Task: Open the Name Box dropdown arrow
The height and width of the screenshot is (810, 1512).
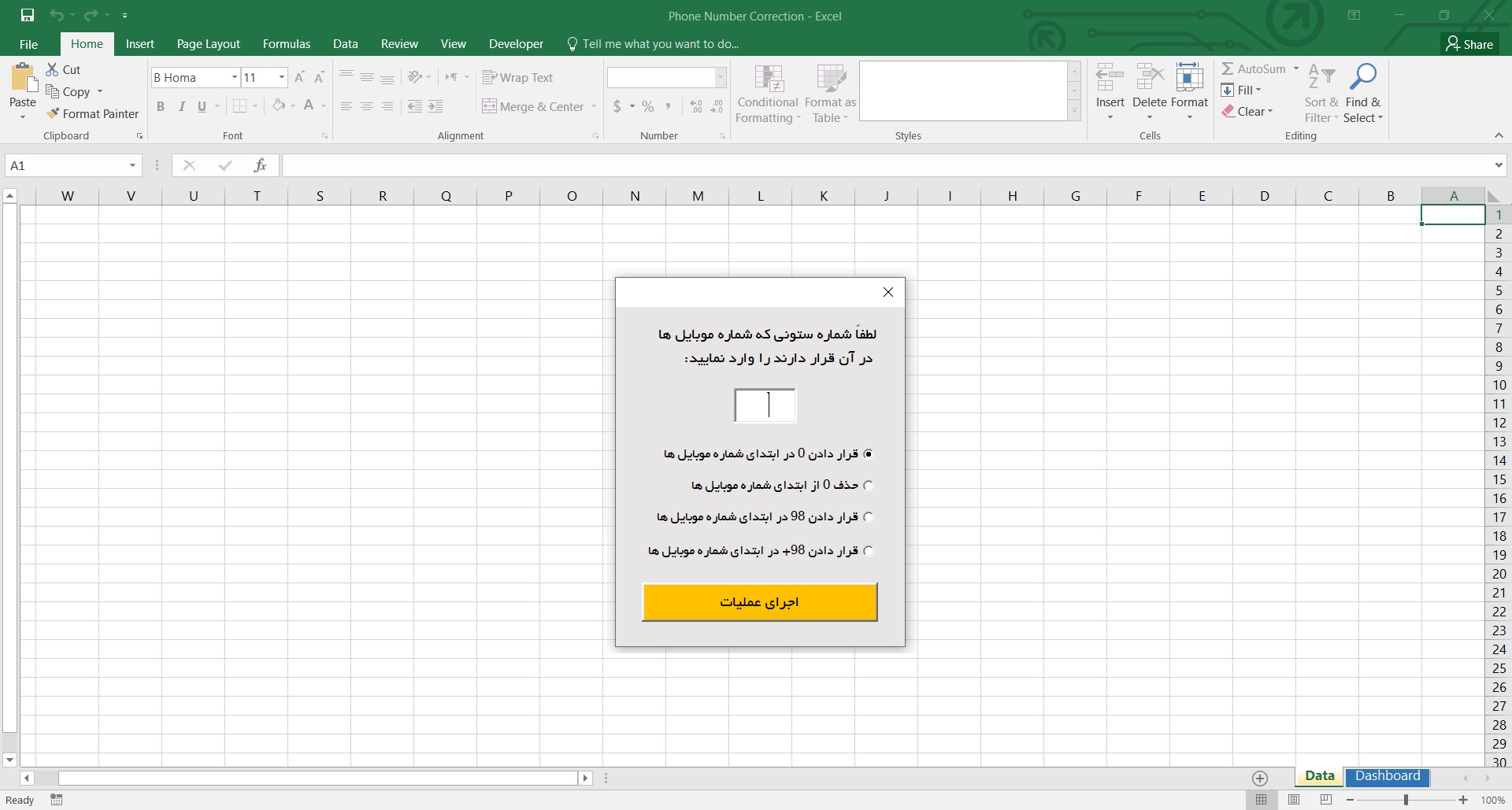Action: (132, 165)
